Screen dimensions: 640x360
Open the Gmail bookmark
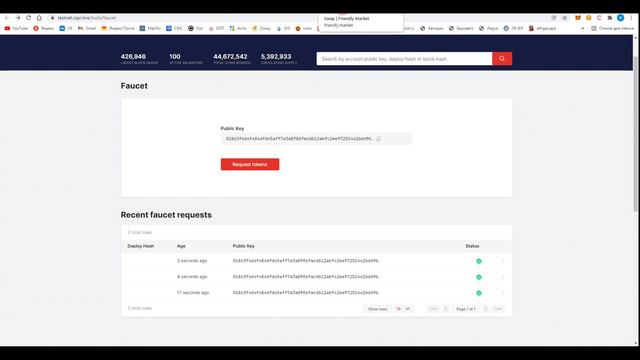[x=87, y=29]
